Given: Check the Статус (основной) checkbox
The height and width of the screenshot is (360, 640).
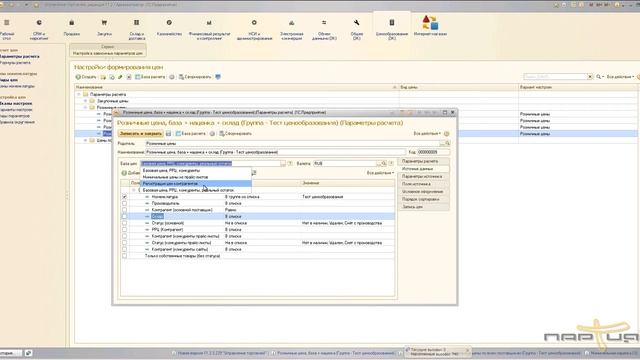Looking at the screenshot, I should [x=124, y=223].
